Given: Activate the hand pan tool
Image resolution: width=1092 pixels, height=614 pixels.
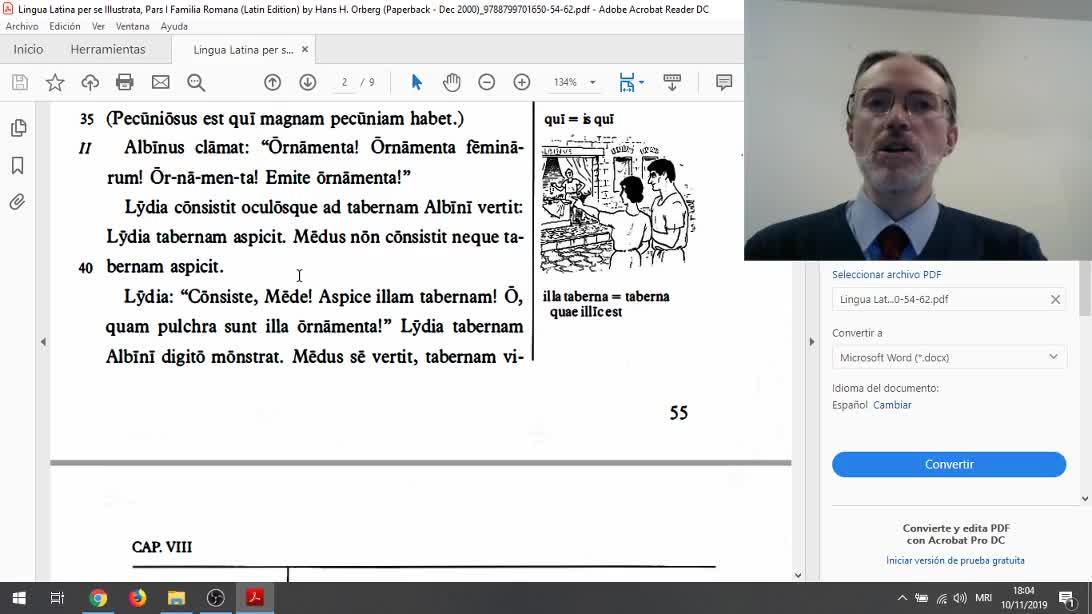Looking at the screenshot, I should [x=451, y=82].
